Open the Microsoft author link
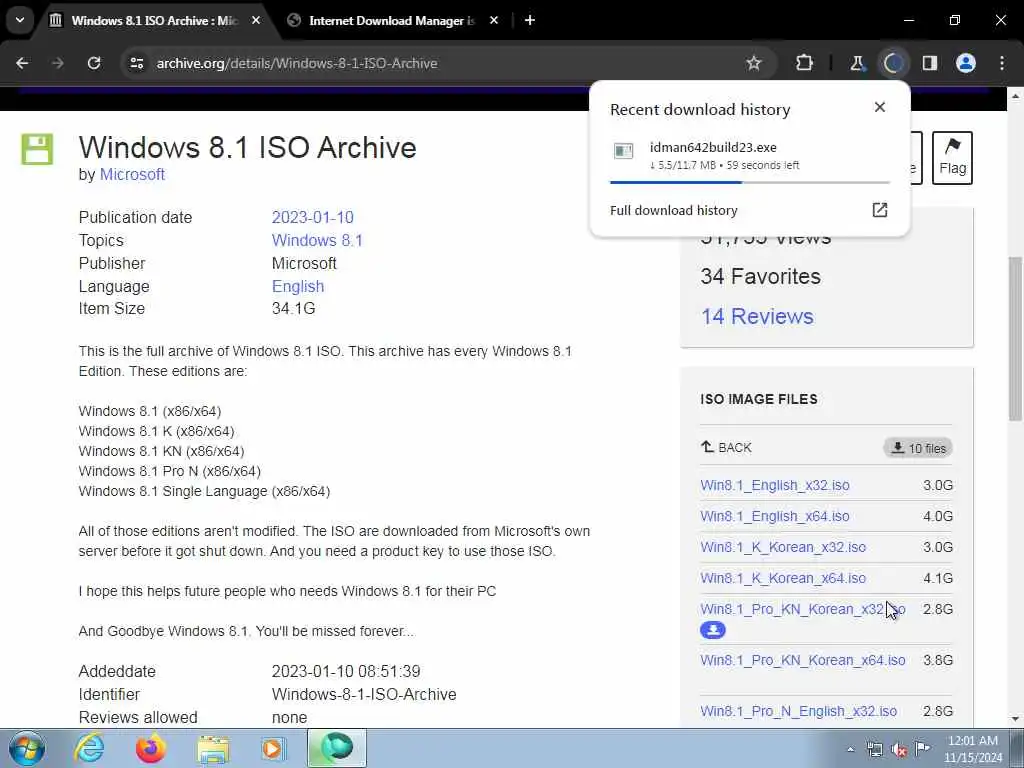 (132, 174)
